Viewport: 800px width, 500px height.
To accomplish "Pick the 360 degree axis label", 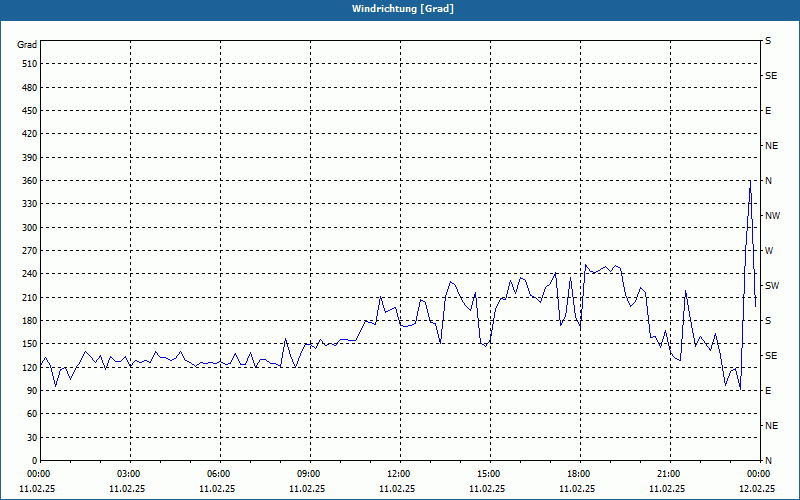I will tap(30, 181).
